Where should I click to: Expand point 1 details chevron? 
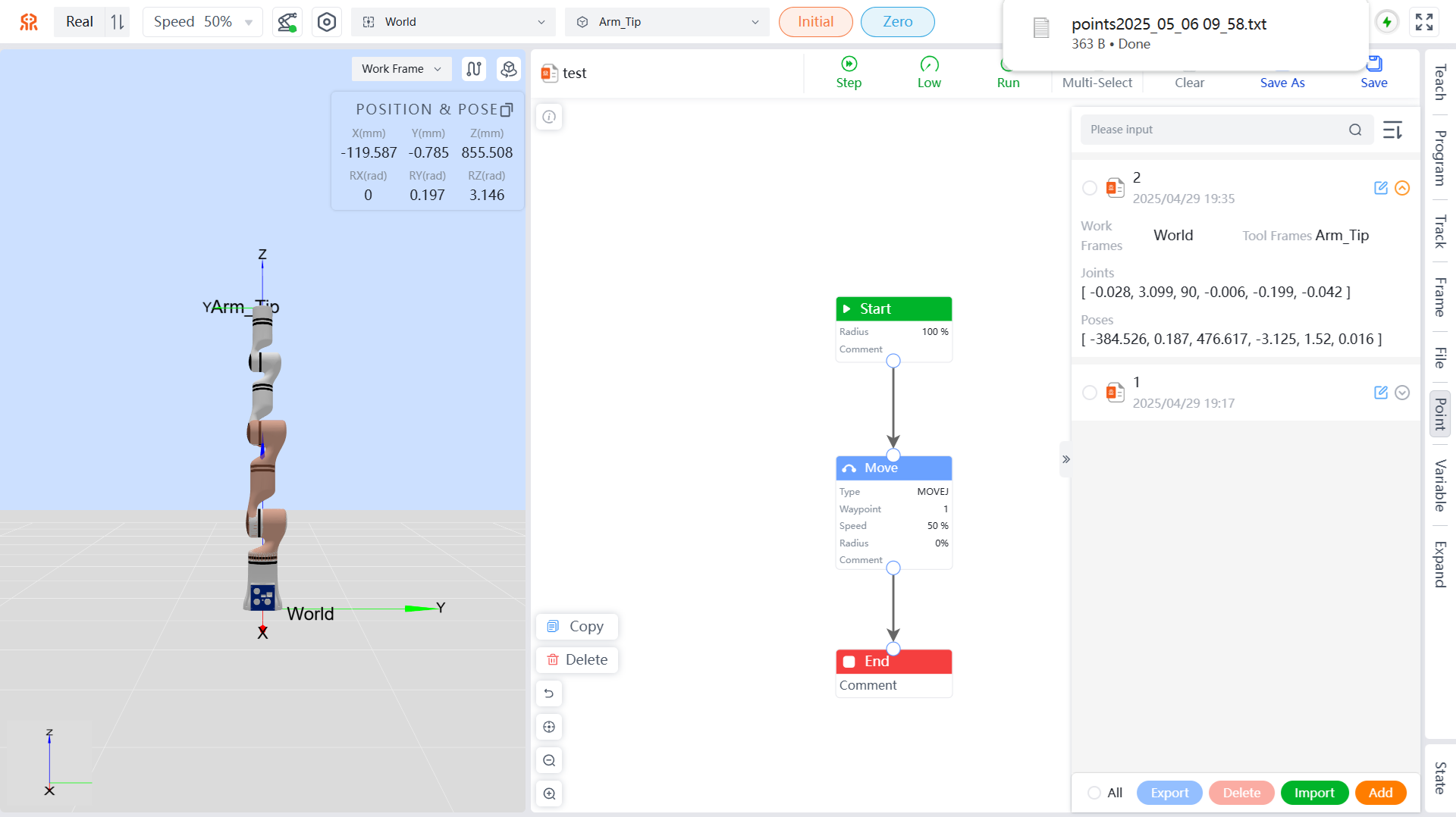1402,393
